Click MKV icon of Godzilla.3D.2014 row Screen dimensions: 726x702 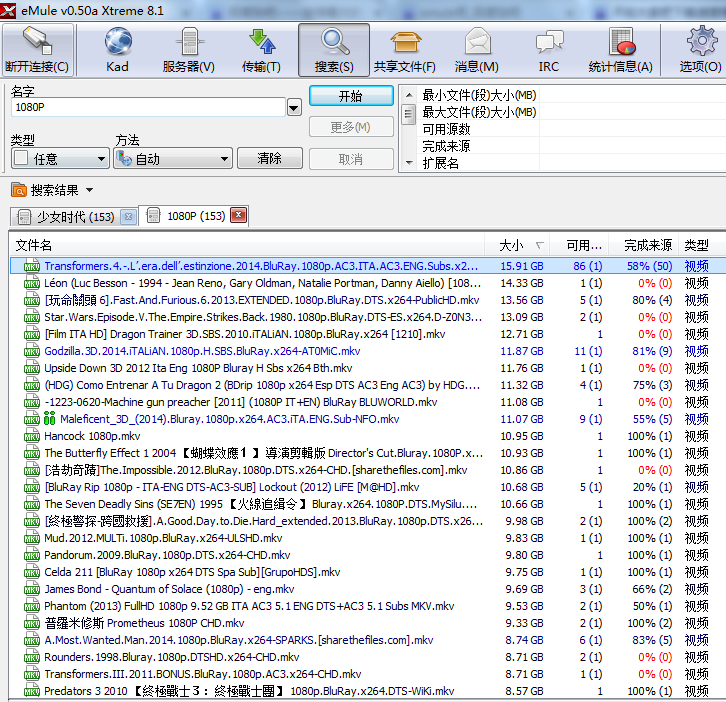coord(31,351)
